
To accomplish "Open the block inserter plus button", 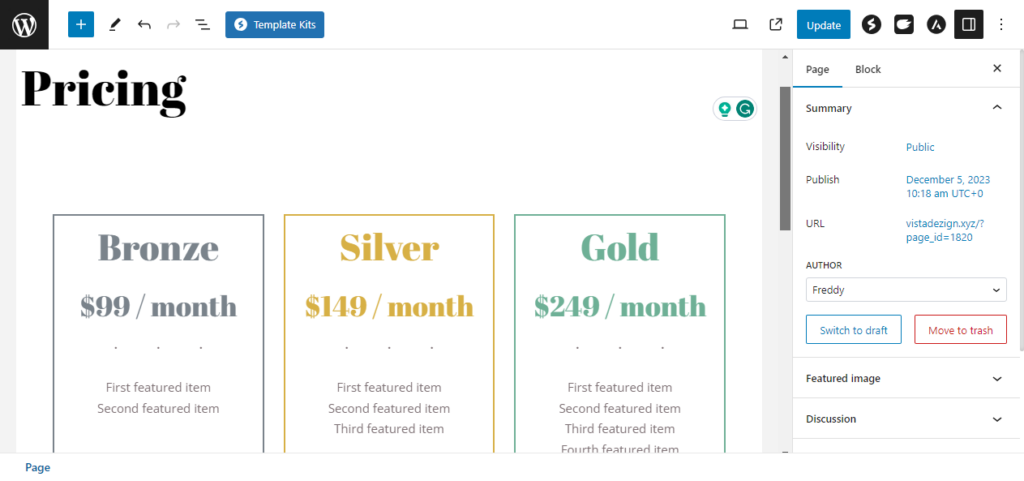I will click(x=81, y=25).
